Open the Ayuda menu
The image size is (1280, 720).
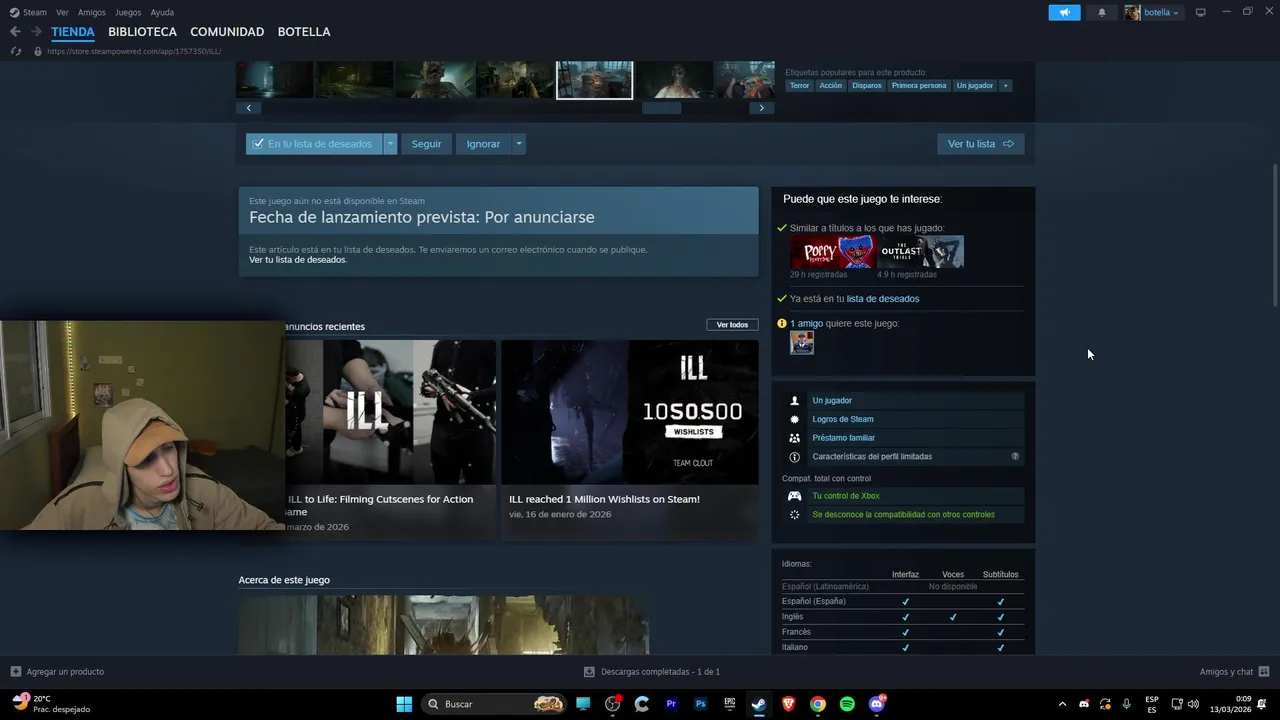(162, 12)
